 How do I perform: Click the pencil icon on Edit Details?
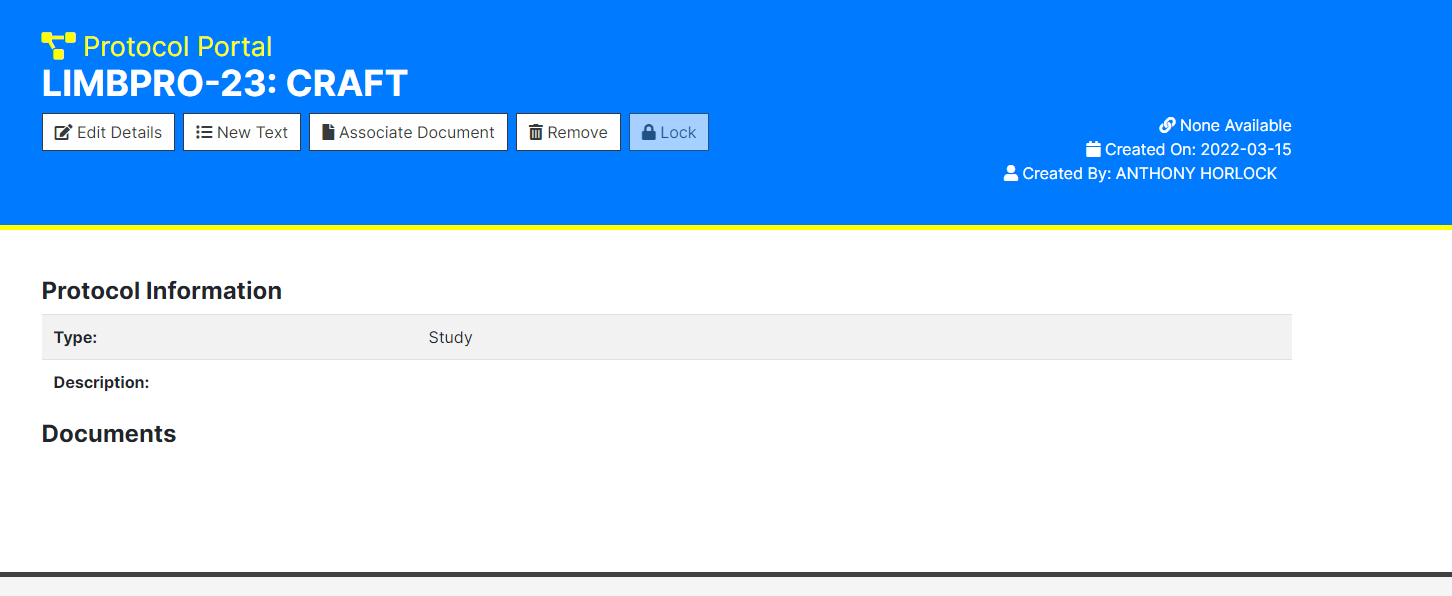62,131
